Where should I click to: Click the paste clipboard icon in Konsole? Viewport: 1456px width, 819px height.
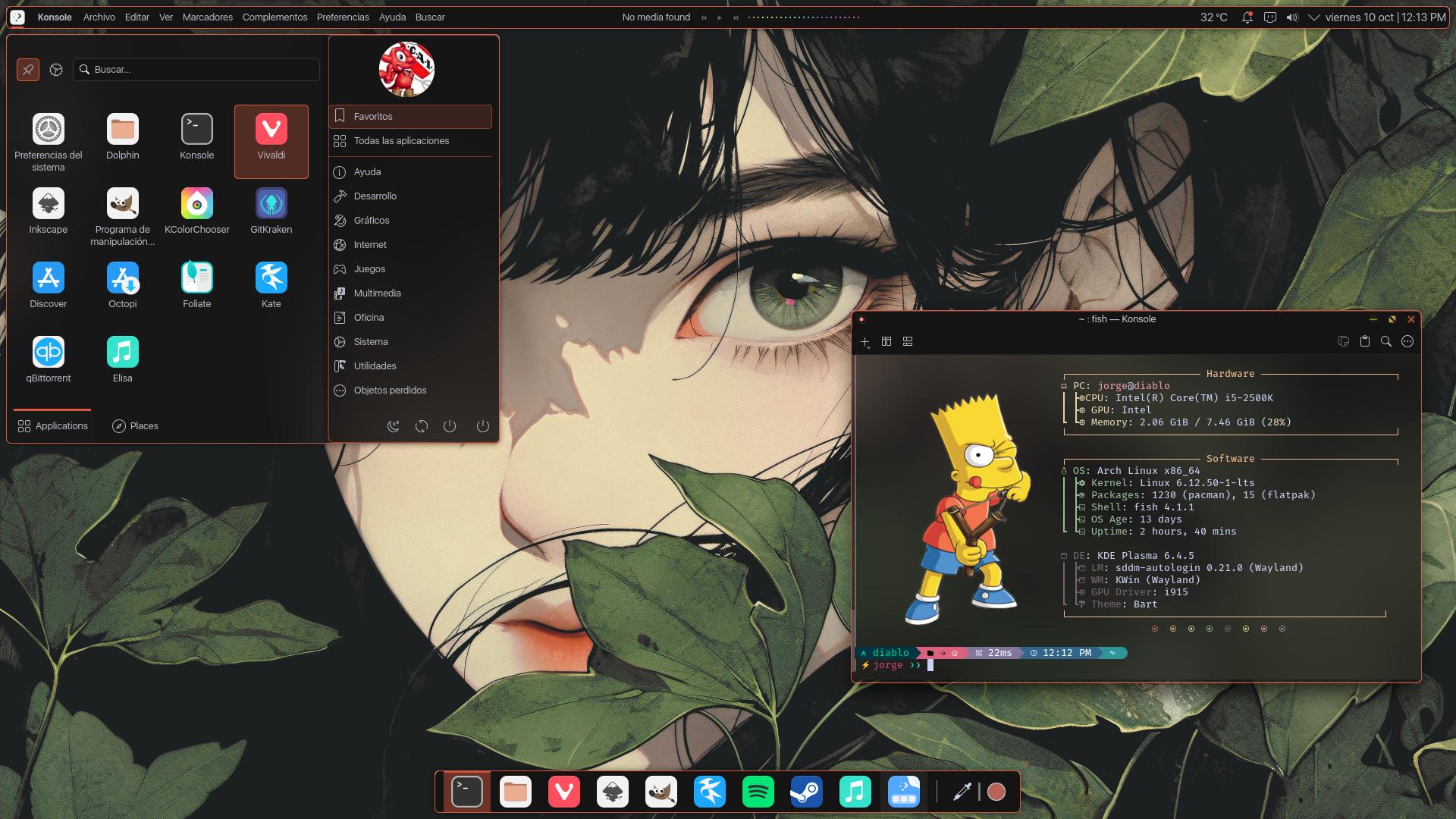(x=1365, y=342)
